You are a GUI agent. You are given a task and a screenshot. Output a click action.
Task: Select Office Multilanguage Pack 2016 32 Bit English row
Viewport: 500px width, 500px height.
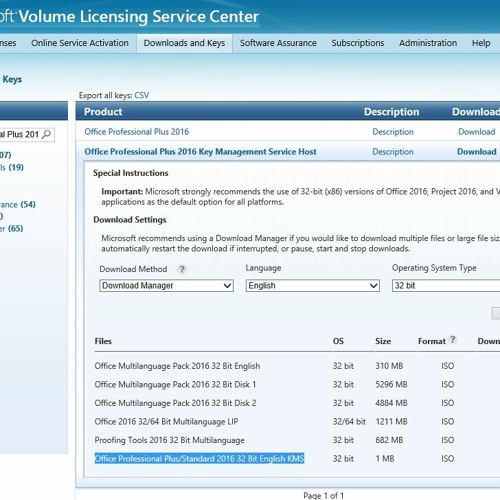click(x=177, y=366)
